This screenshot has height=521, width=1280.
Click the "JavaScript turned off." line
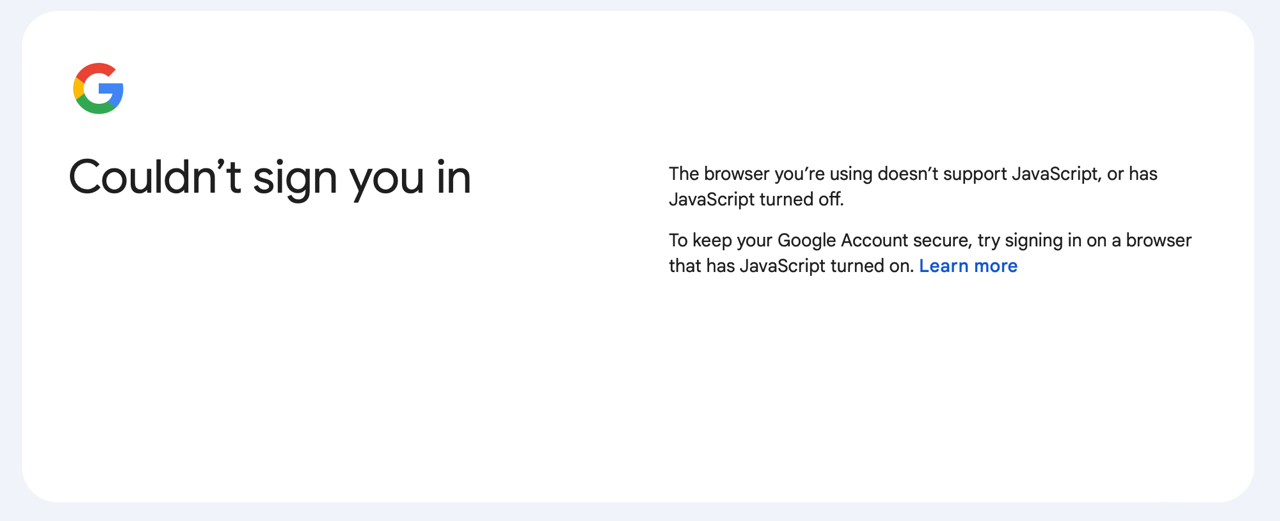[x=756, y=200]
